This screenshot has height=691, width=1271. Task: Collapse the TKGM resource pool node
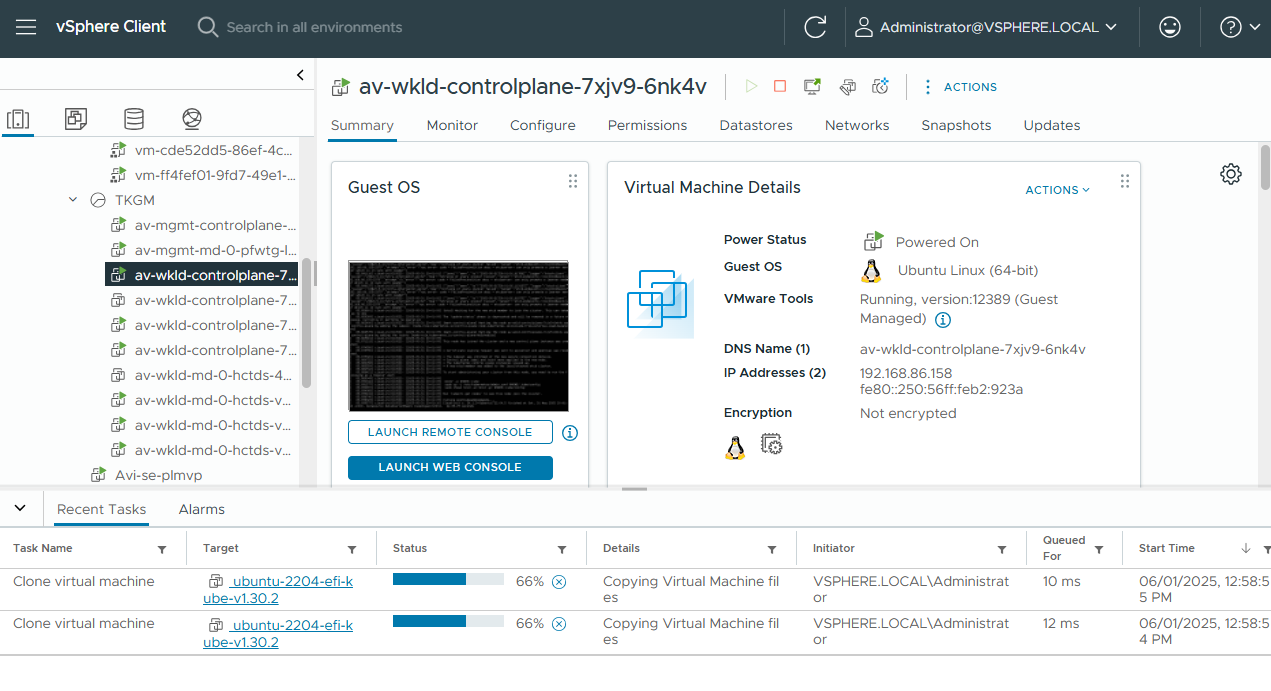click(x=73, y=200)
